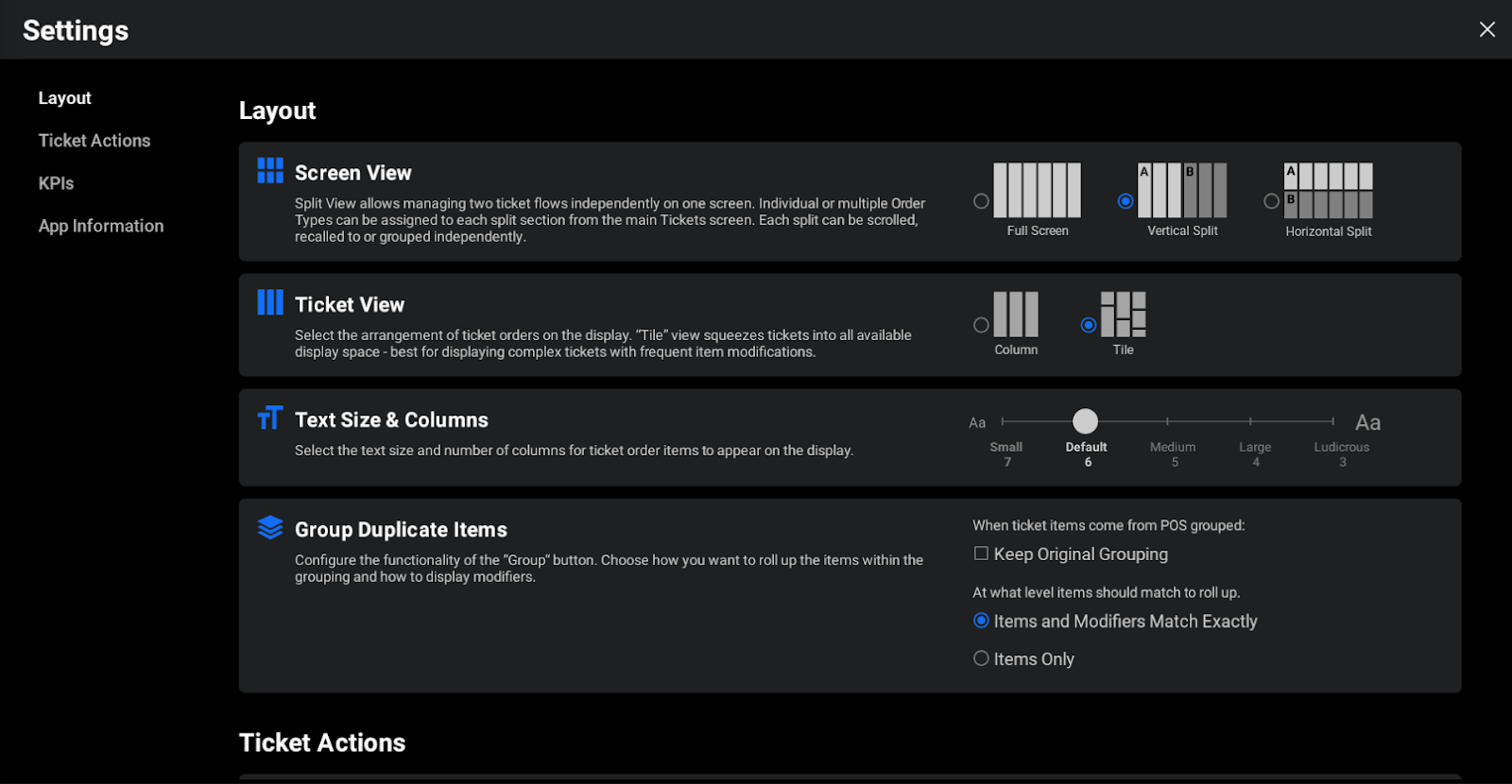Image resolution: width=1512 pixels, height=784 pixels.
Task: Select the Full Screen layout thumbnail
Action: click(1037, 190)
